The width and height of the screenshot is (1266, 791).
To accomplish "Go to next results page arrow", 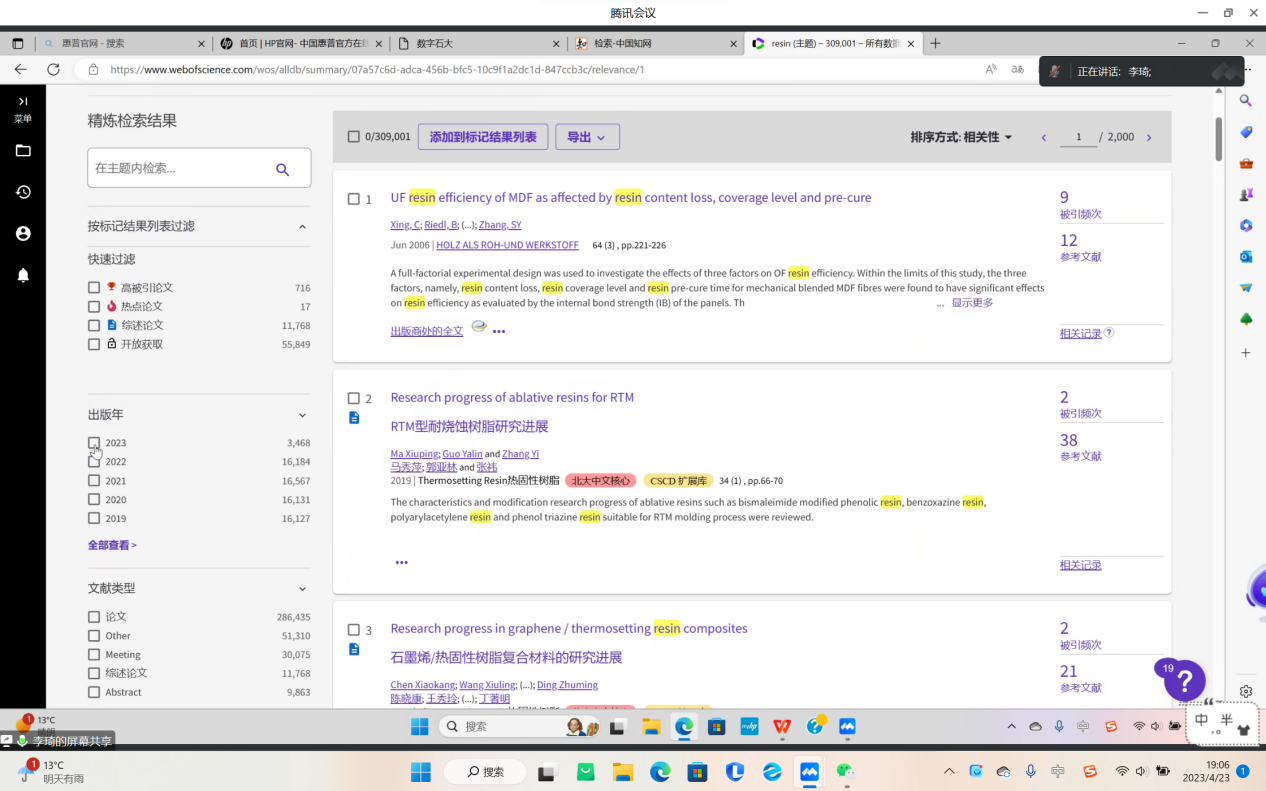I will point(1148,137).
